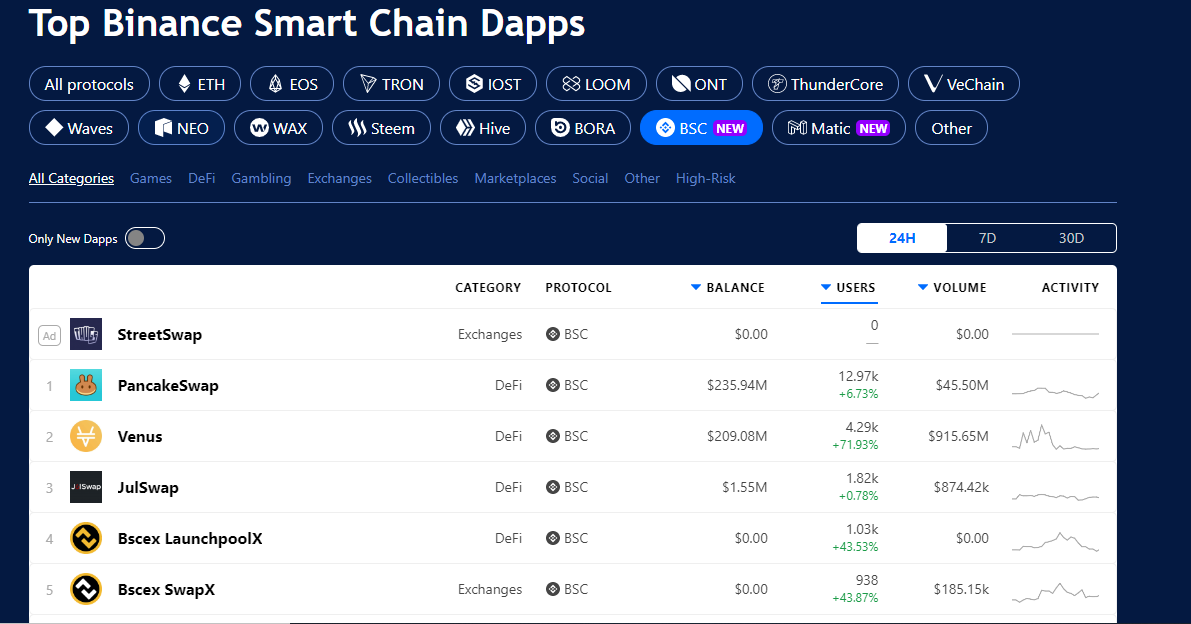
Task: Click the Venus dapp logo icon
Action: [86, 436]
